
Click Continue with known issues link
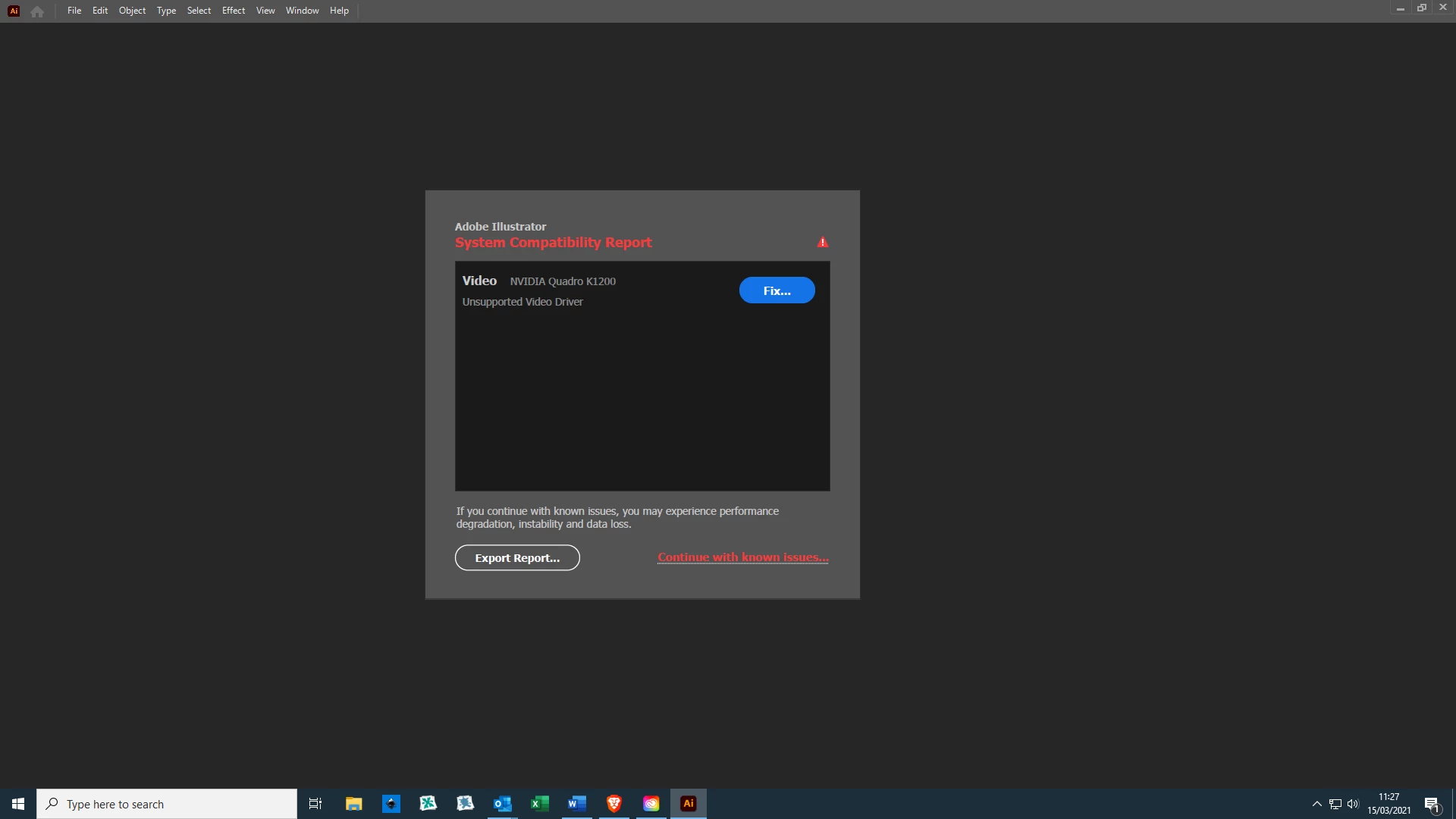coord(742,557)
